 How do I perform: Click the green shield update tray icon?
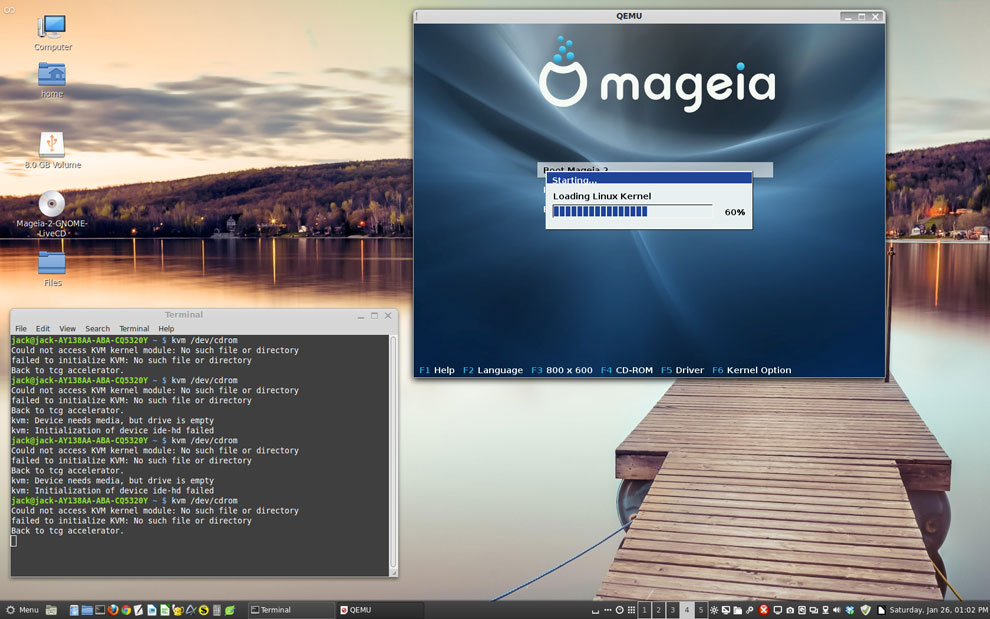[866, 610]
